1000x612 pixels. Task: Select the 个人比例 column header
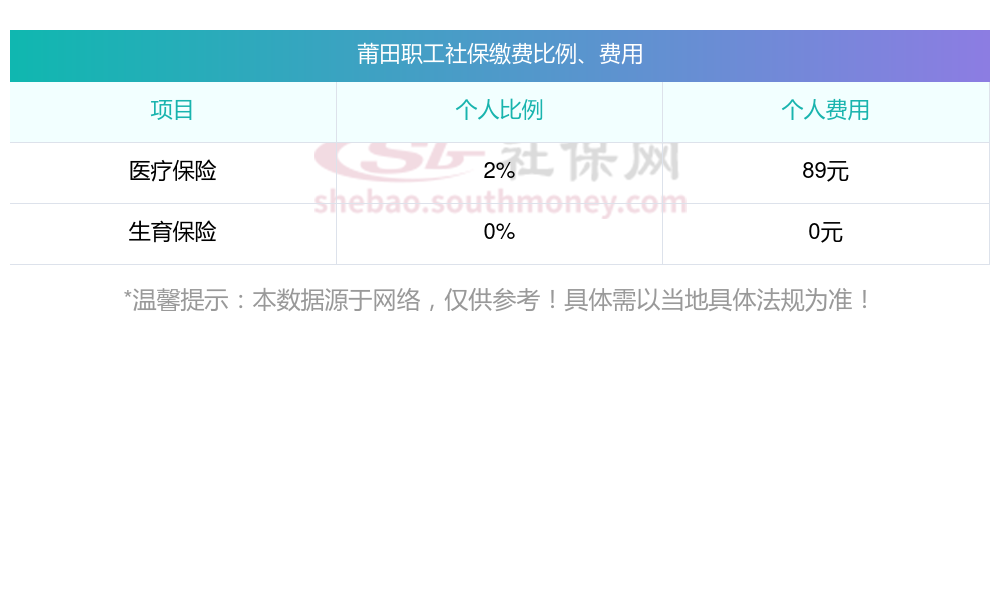(x=499, y=111)
